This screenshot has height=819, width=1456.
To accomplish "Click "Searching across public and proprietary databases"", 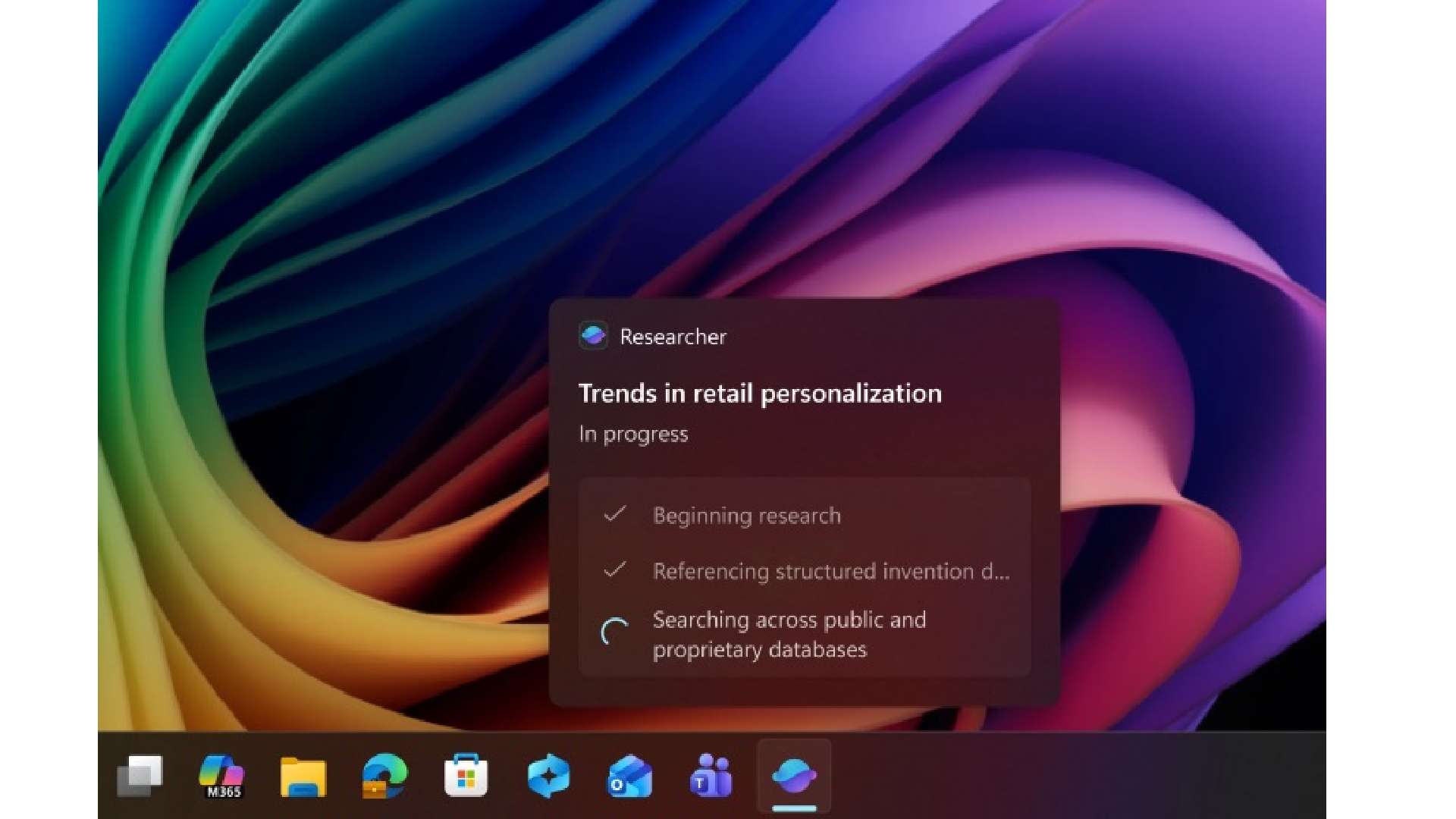I will pyautogui.click(x=789, y=634).
